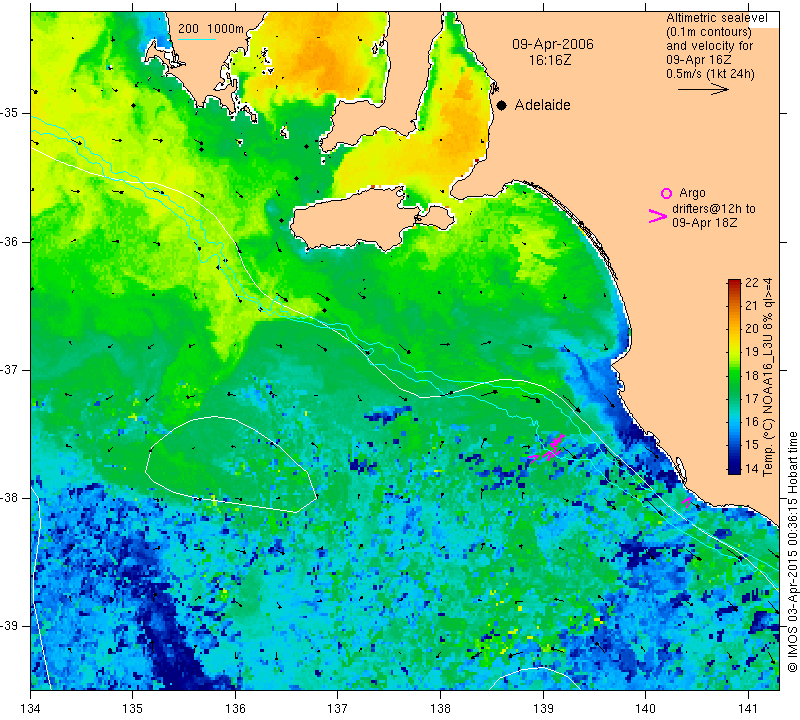This screenshot has height=720, width=800.
Task: Click the magenta drifter arrowhead legend symbol
Action: pos(658,216)
